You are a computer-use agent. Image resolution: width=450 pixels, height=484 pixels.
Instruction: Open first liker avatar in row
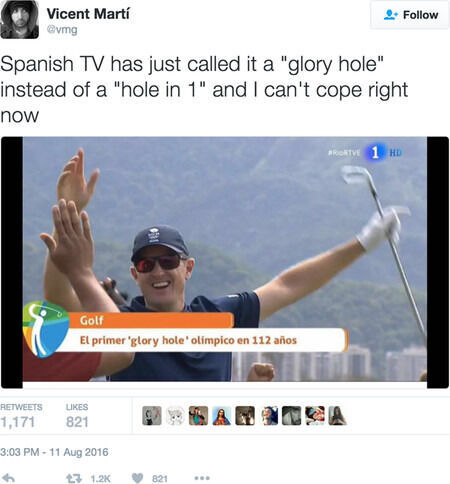[152, 416]
